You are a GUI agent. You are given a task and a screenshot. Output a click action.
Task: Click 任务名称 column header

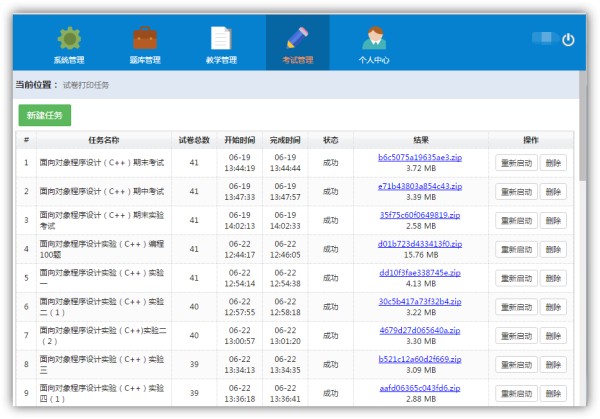tap(104, 140)
